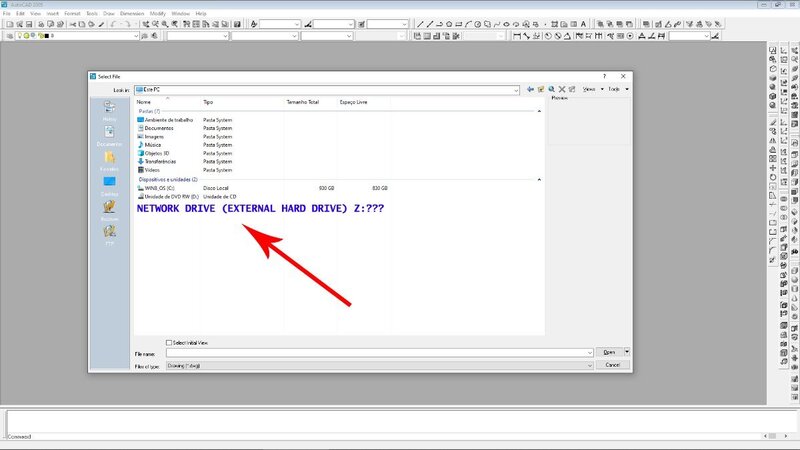Expand the Files of type dropdown

pos(590,367)
